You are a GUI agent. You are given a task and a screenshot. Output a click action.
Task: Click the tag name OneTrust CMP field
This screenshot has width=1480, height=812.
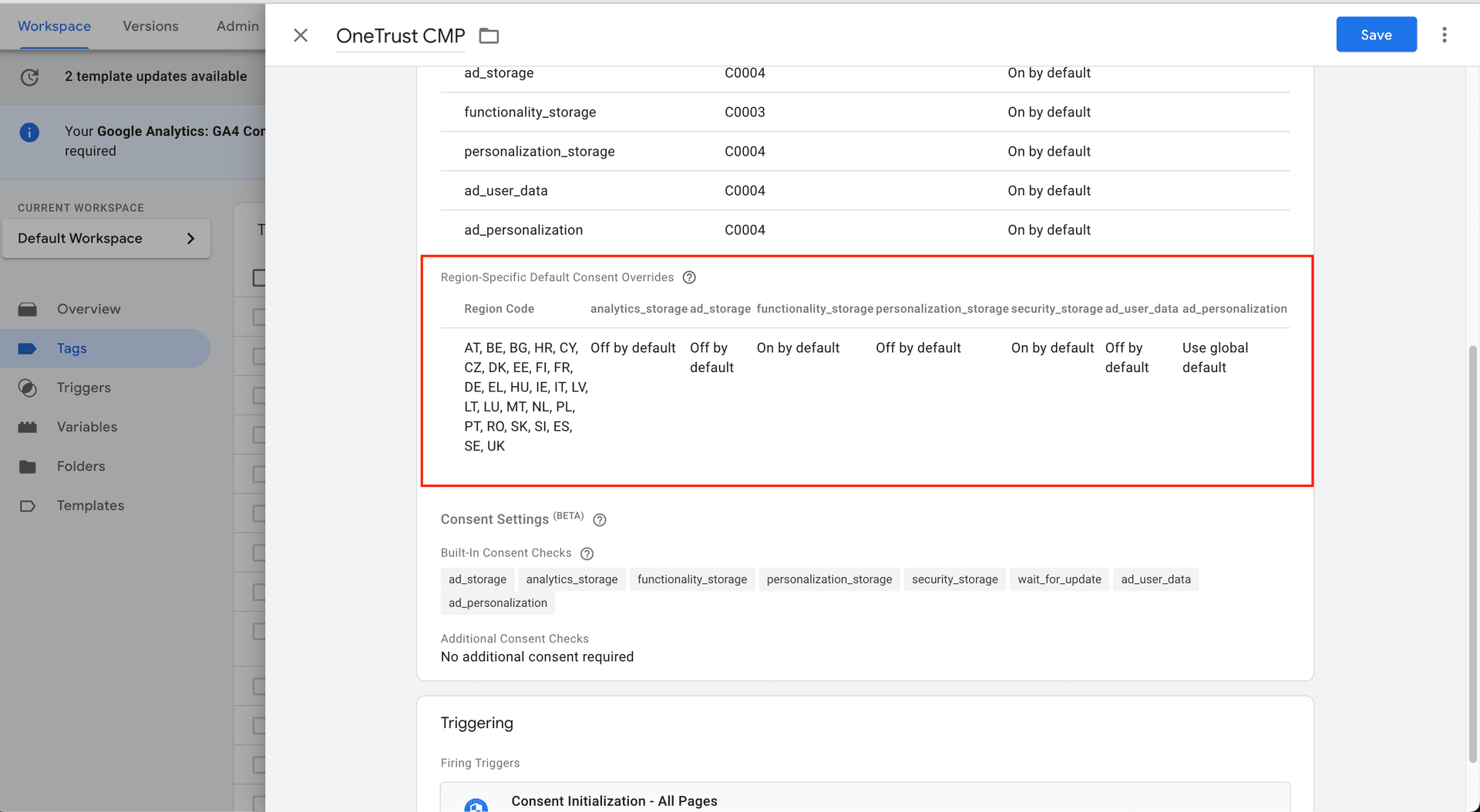click(400, 36)
